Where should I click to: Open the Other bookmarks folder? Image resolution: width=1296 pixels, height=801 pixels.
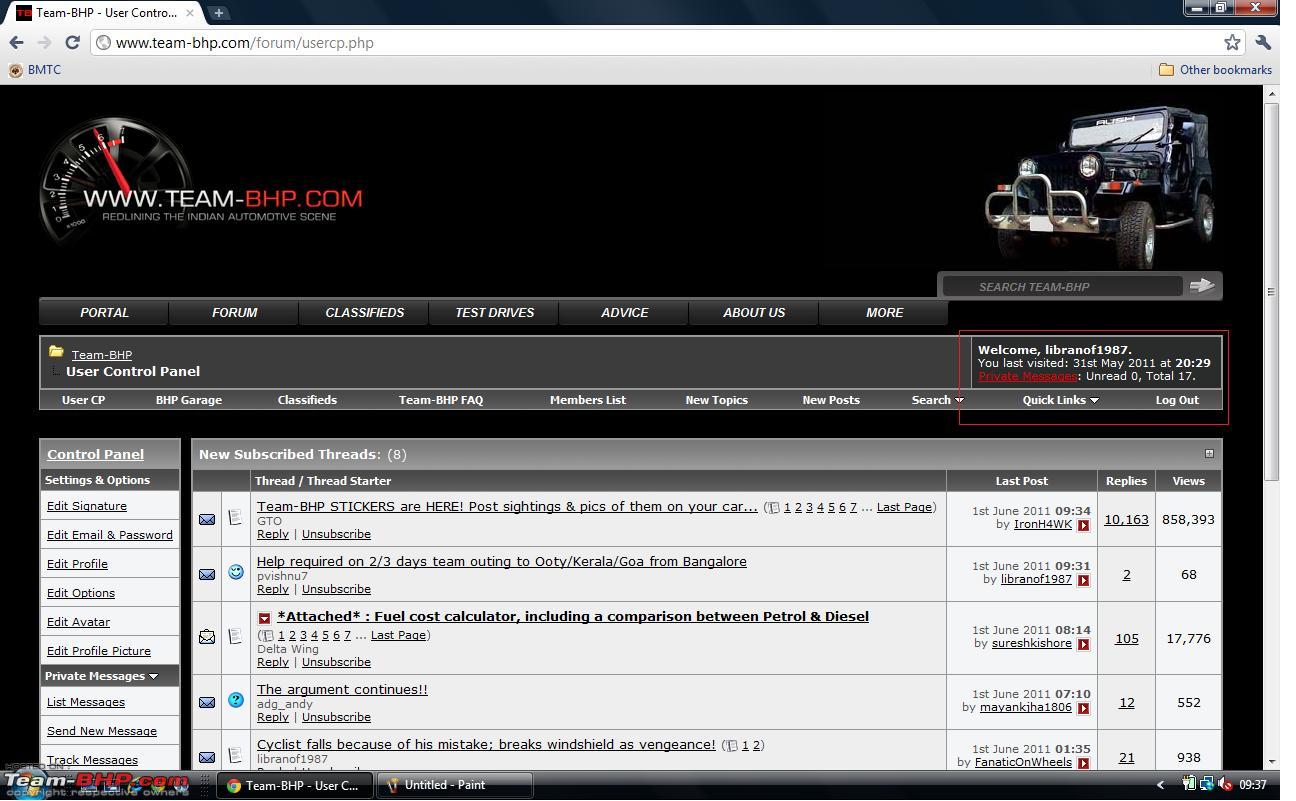pyautogui.click(x=1215, y=70)
